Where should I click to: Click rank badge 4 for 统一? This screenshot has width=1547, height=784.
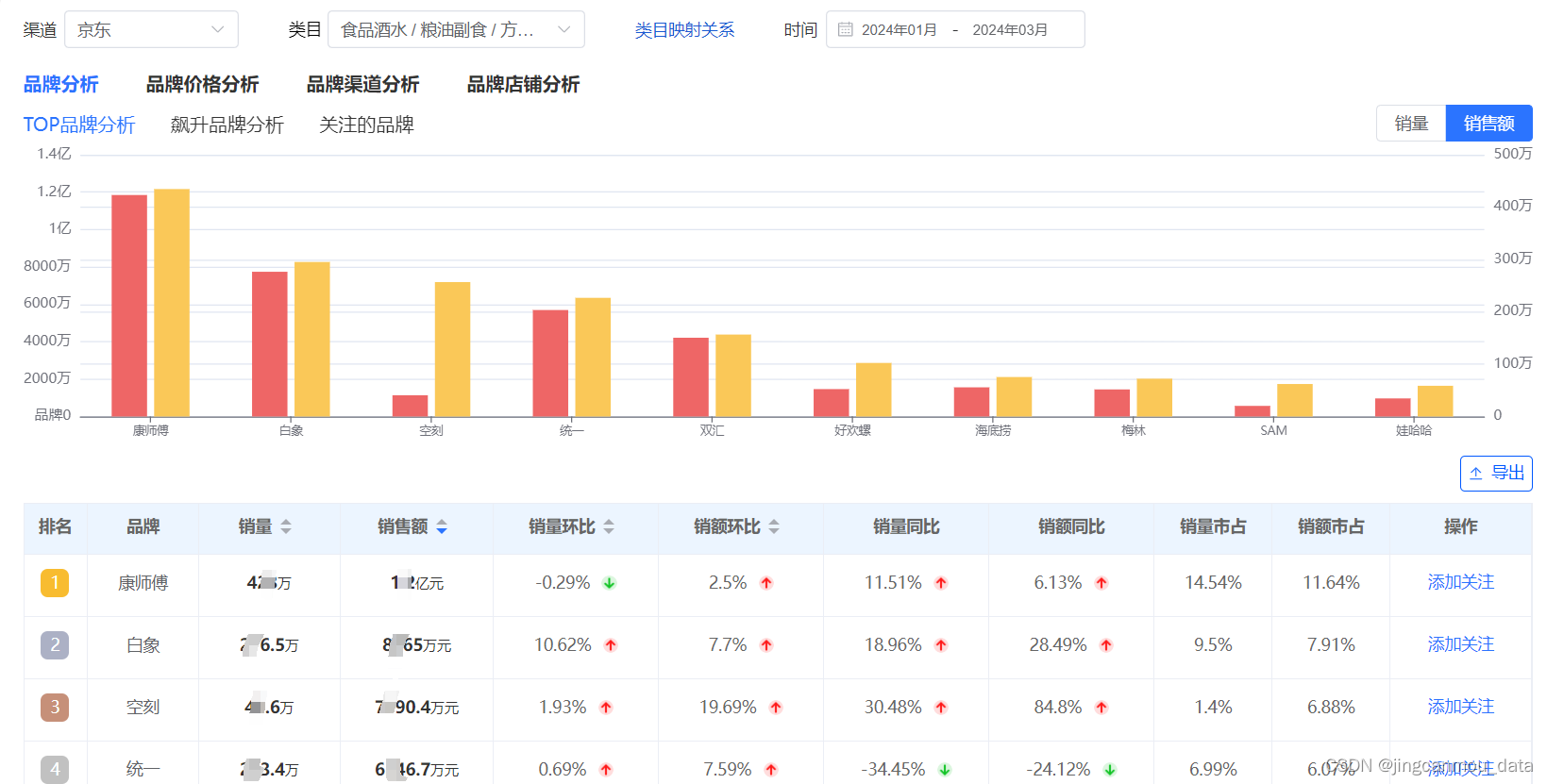tap(55, 769)
